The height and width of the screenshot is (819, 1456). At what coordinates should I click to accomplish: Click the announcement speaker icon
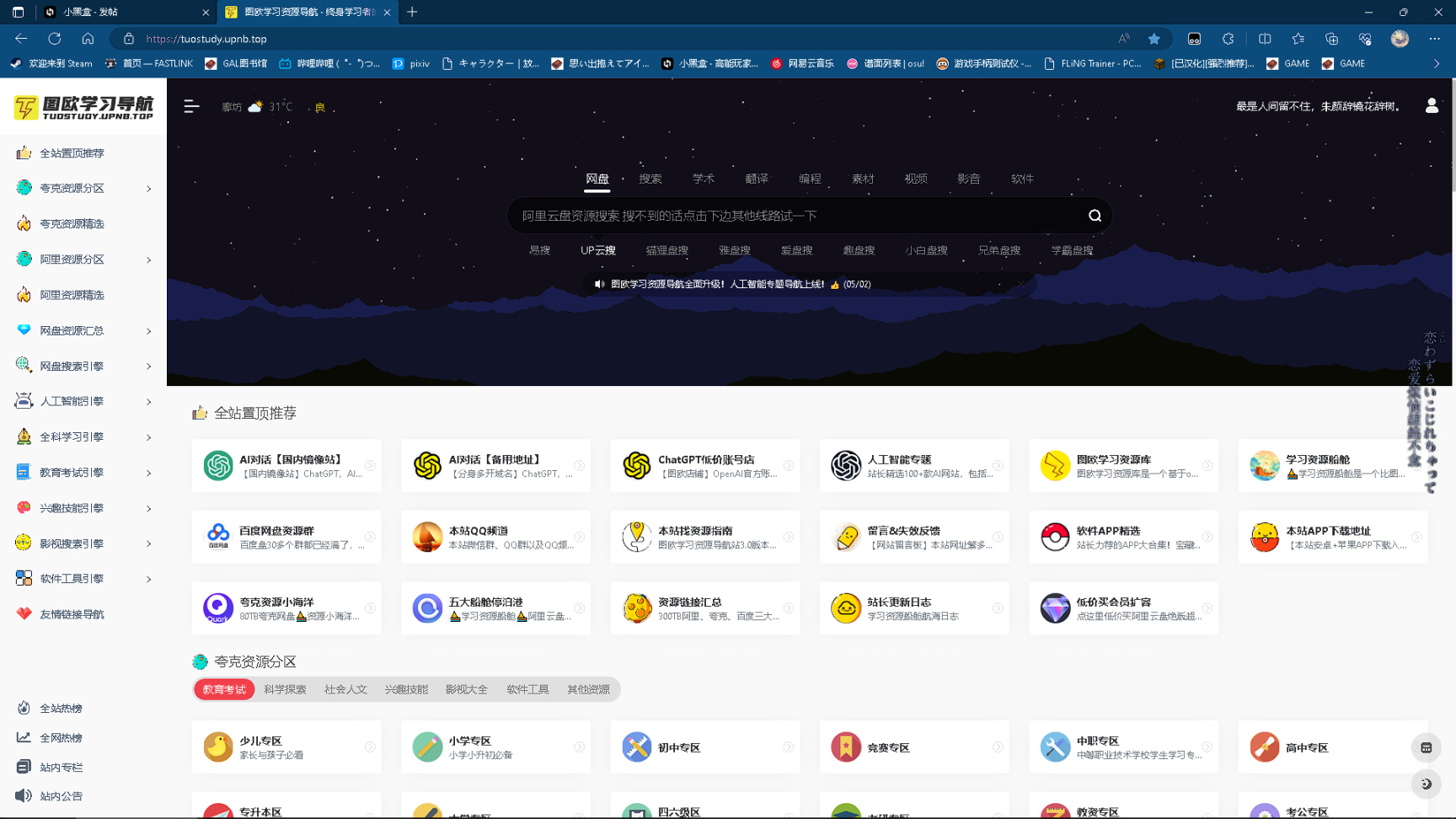point(599,284)
